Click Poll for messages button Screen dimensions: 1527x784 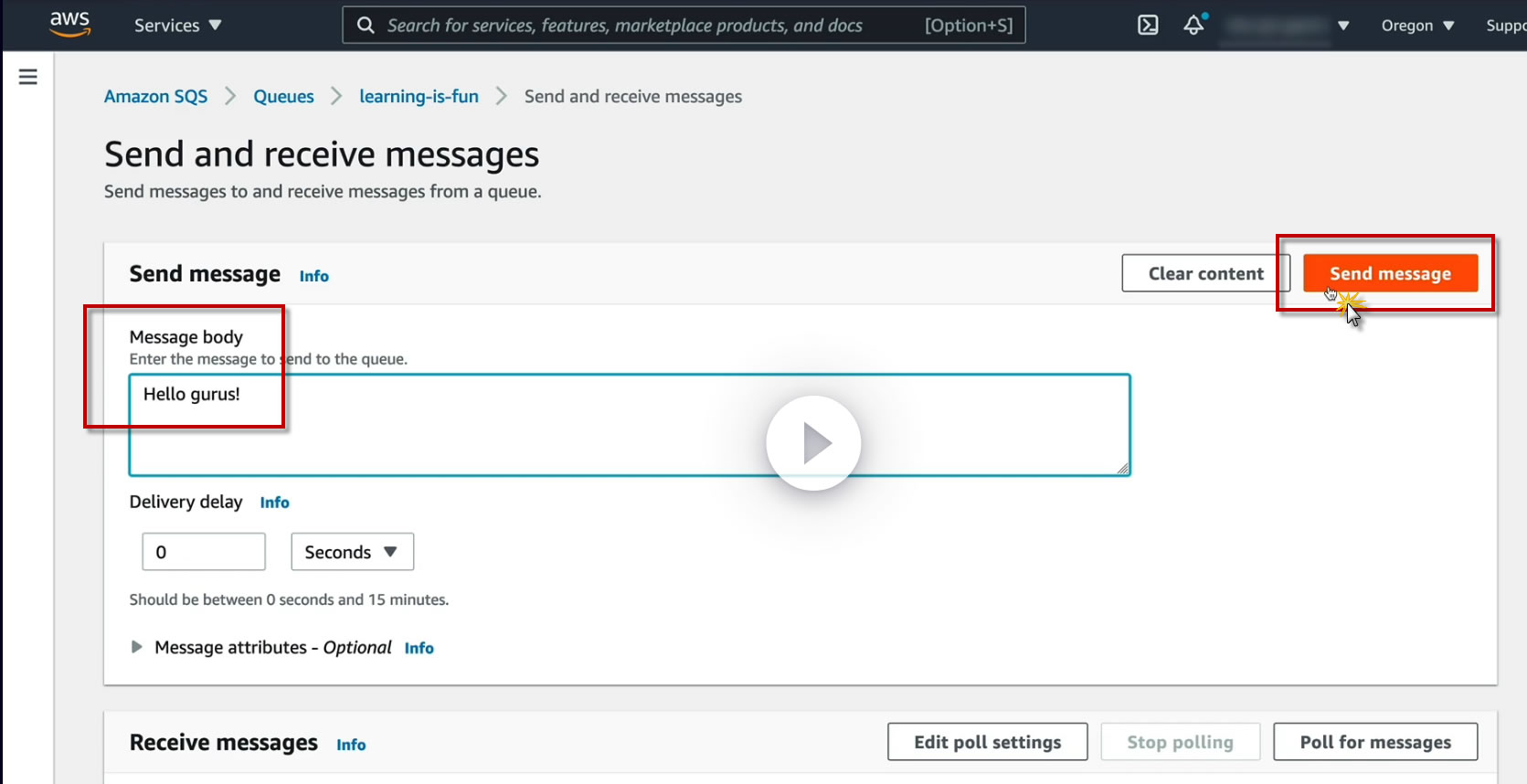[x=1374, y=742]
